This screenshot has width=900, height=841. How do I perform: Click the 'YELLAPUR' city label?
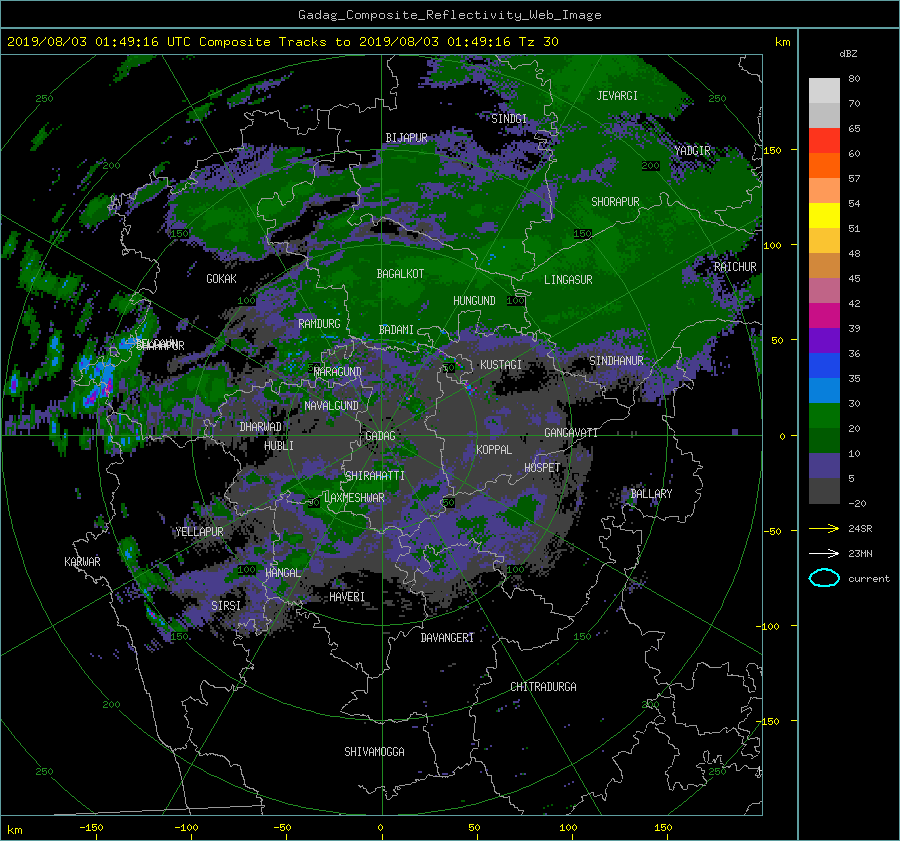[200, 532]
